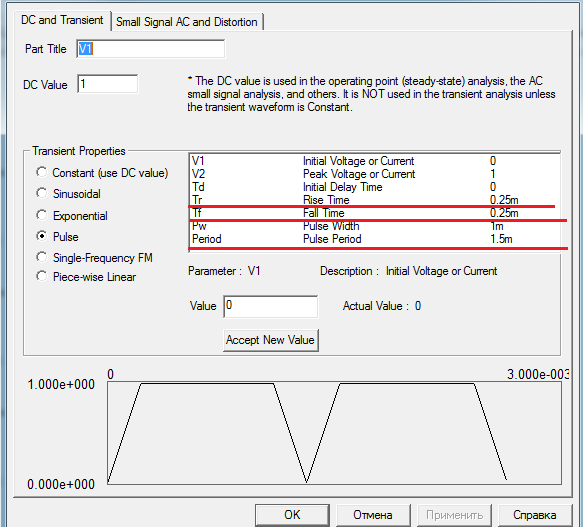Viewport: 583px width, 527px height.
Task: Select the V1 Initial Voltage parameter row
Action: click(x=374, y=161)
